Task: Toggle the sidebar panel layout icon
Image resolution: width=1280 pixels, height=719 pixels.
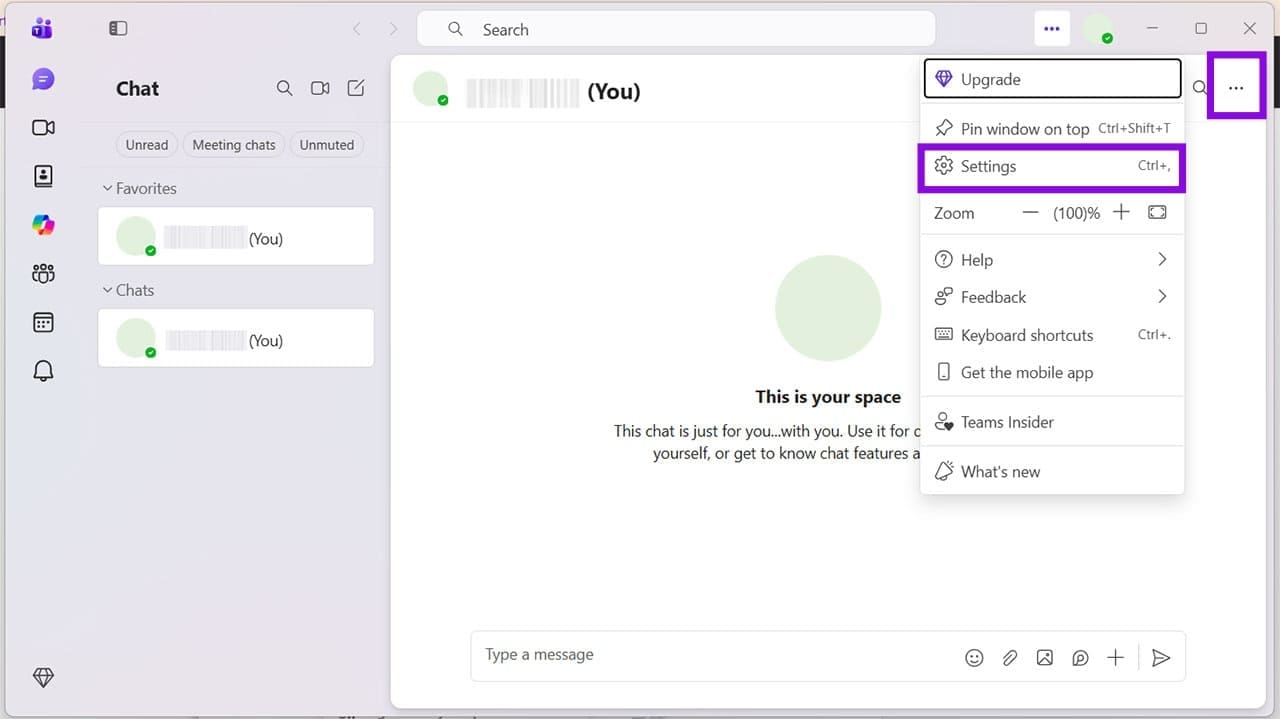Action: (118, 29)
